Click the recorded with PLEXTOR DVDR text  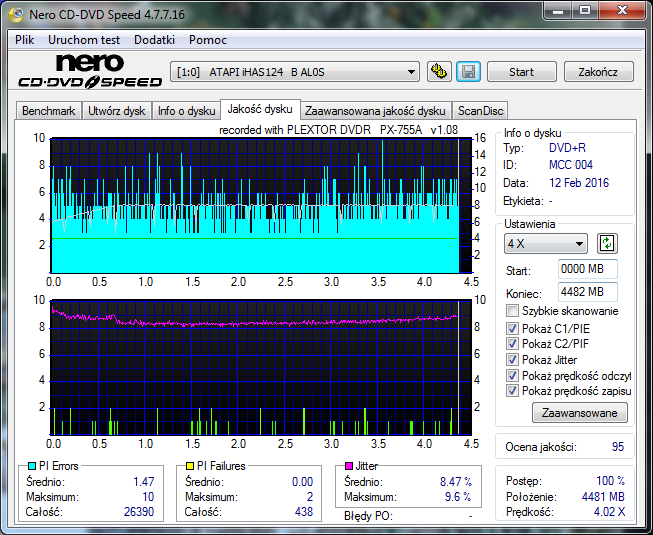[338, 130]
